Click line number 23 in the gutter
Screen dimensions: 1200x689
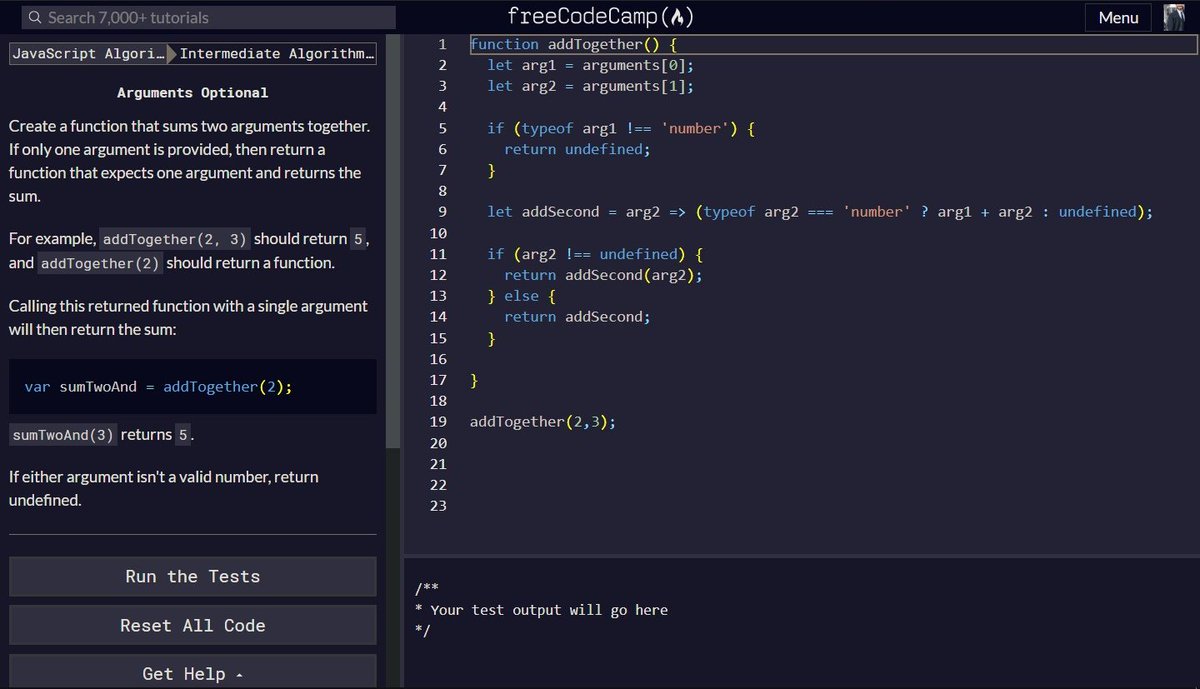click(x=438, y=506)
